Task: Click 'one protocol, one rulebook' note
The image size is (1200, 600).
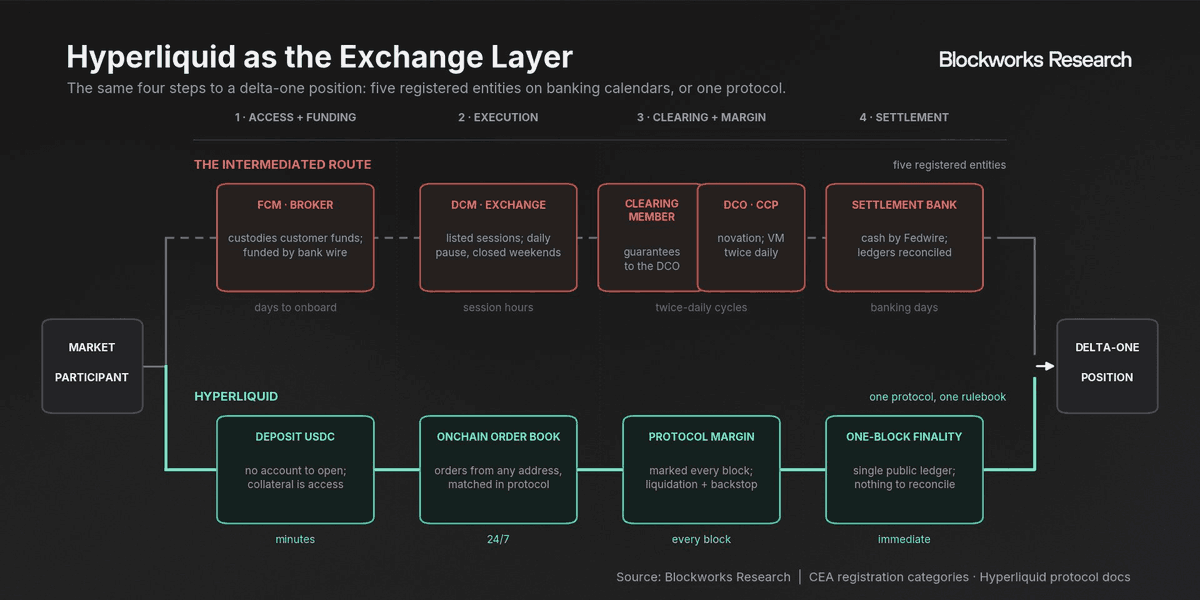Action: (937, 397)
